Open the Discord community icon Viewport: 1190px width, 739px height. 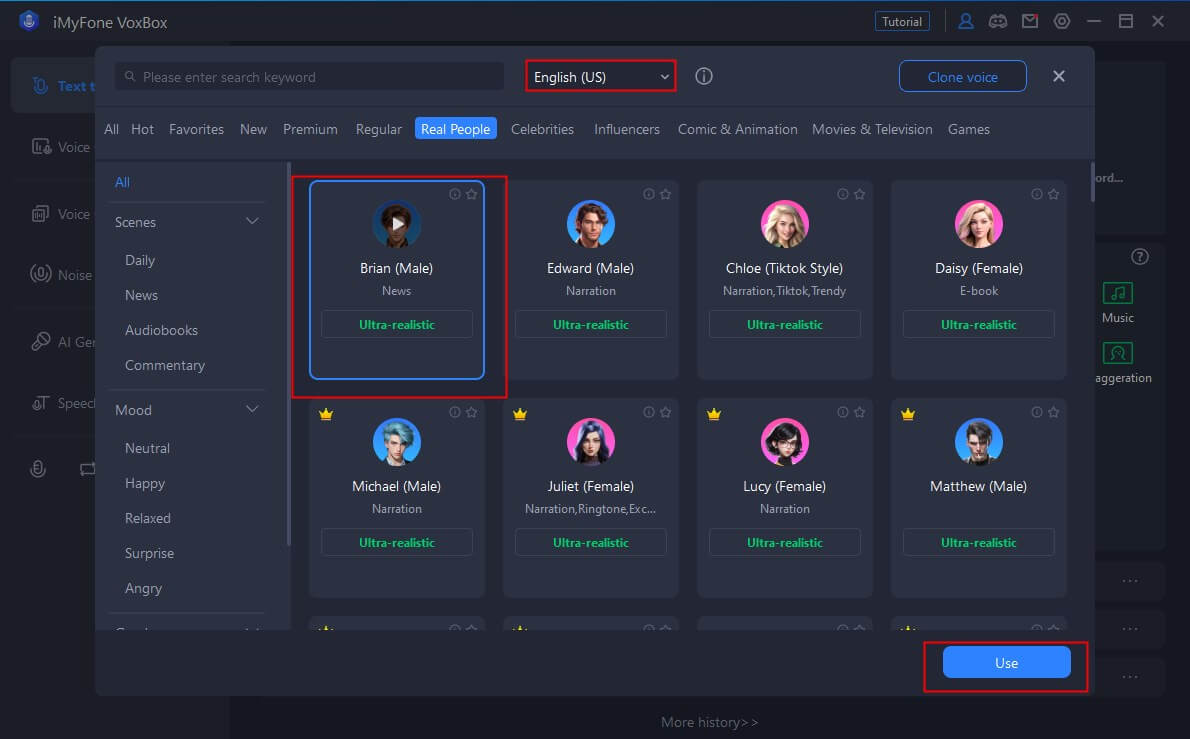pos(997,21)
